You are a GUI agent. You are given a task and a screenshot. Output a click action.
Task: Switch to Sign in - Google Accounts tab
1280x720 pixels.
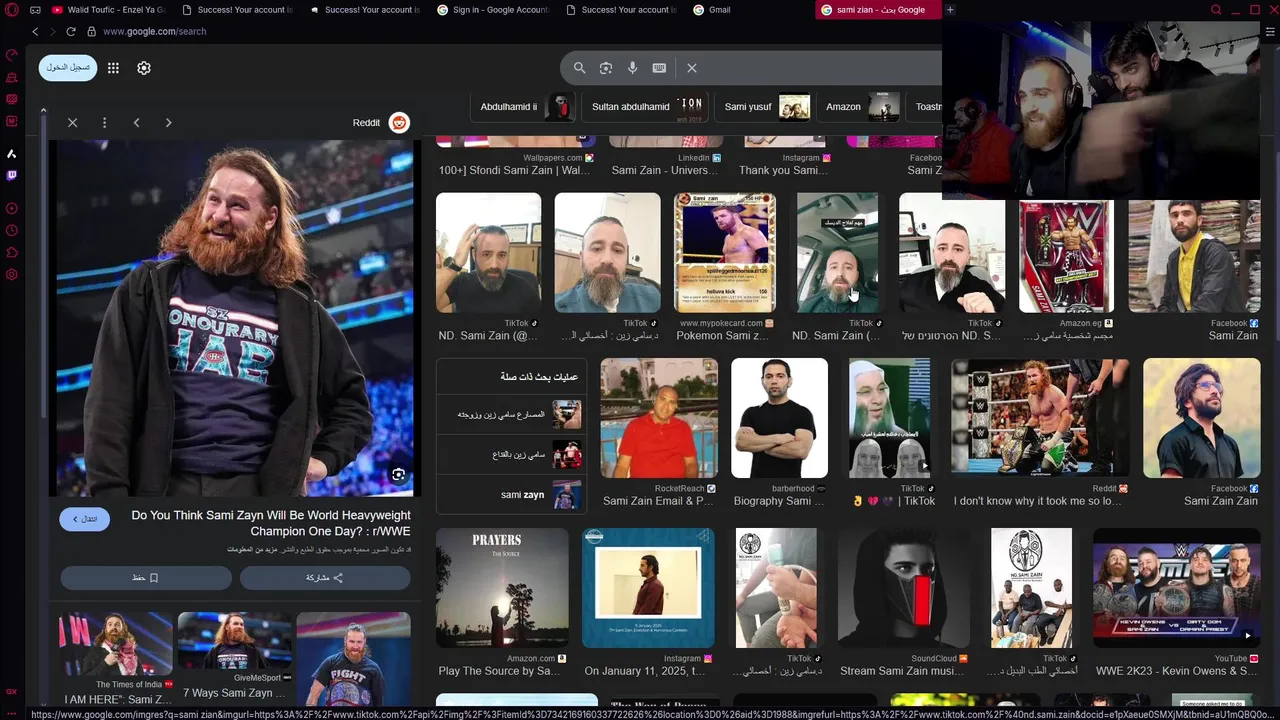pyautogui.click(x=493, y=10)
